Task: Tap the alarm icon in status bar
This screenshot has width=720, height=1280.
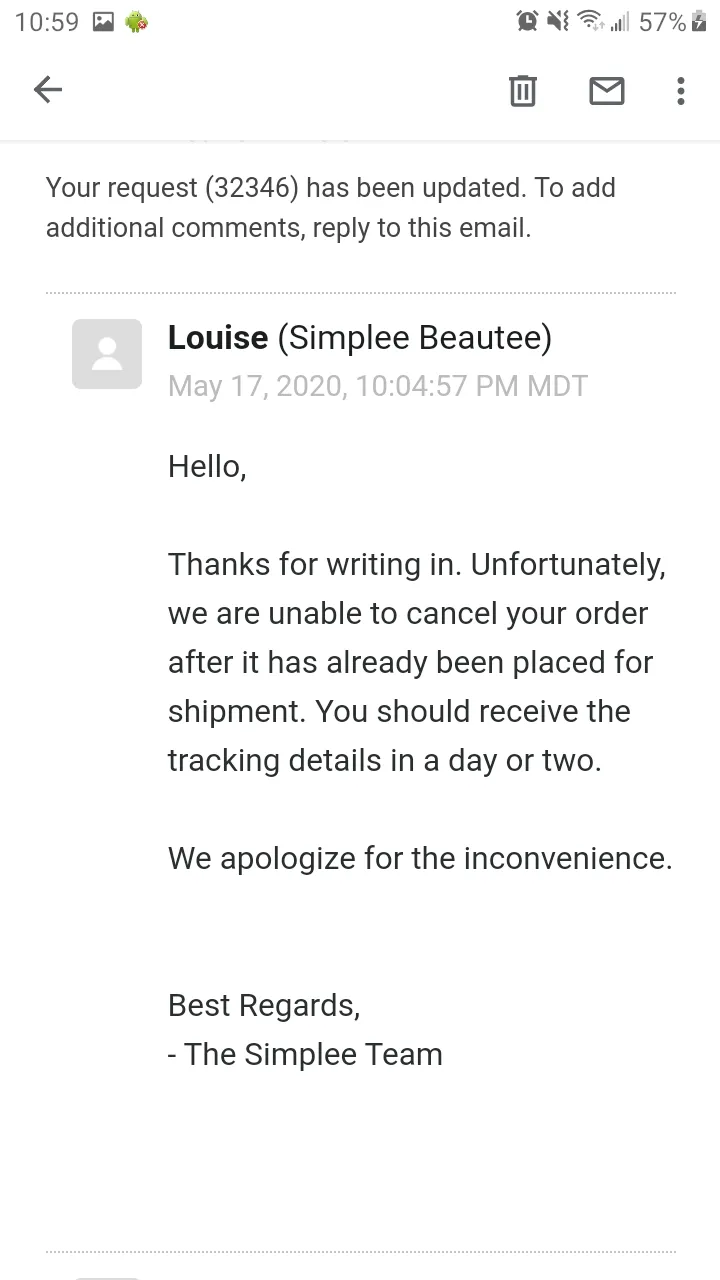Action: pos(527,21)
